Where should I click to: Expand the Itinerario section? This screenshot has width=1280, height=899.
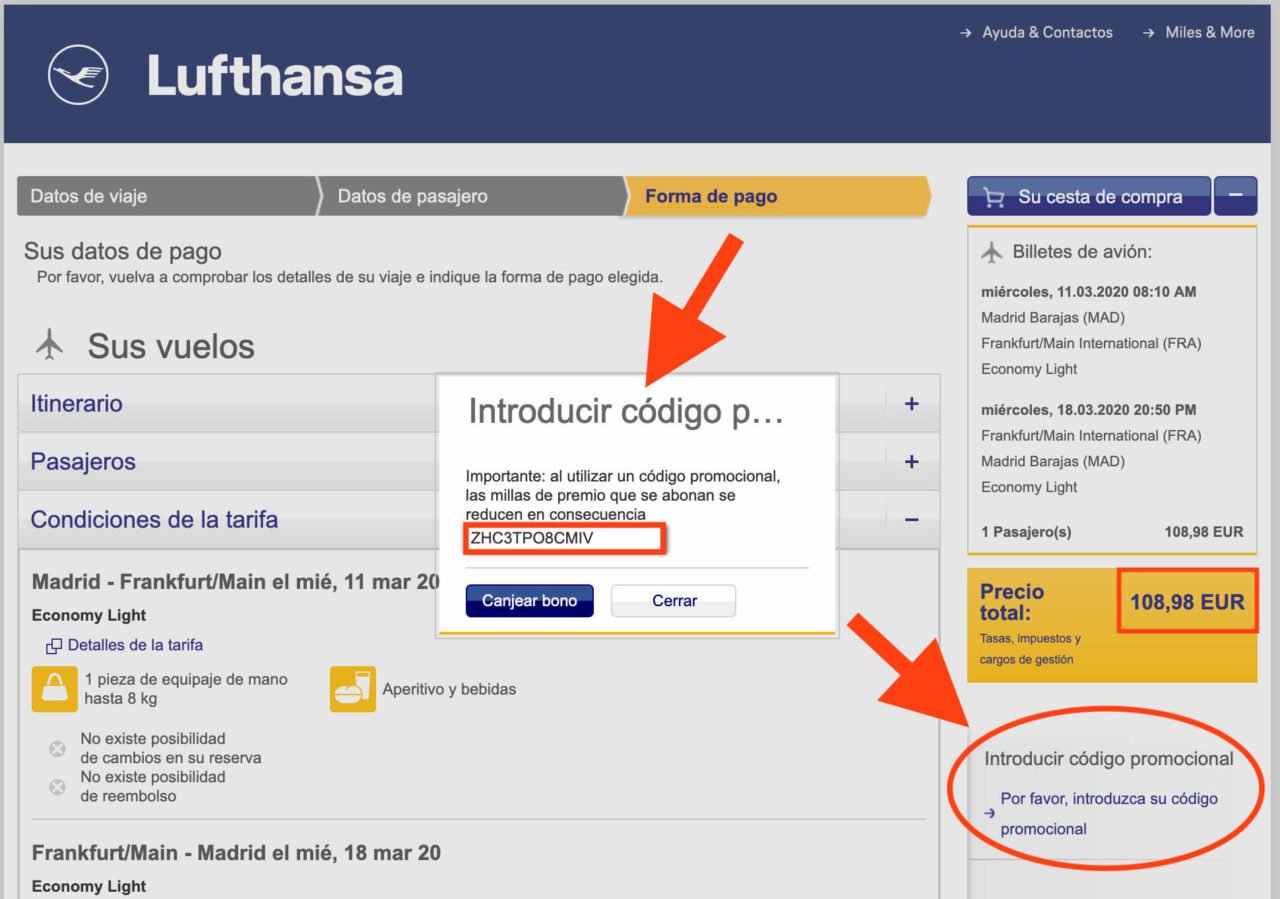pos(911,404)
